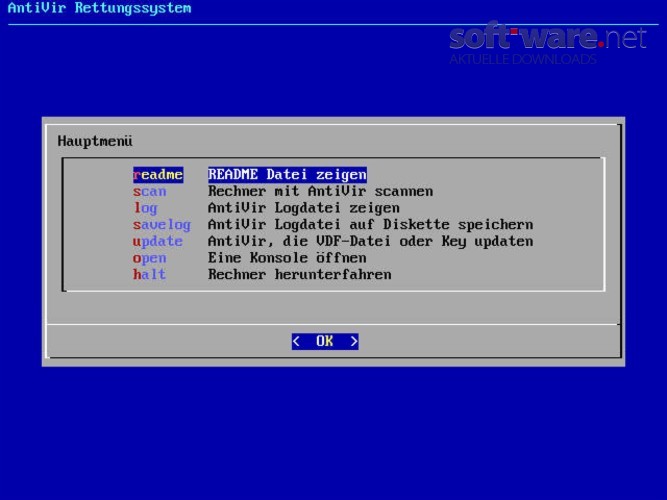The width and height of the screenshot is (667, 500).
Task: Click 'README Datei zeigen' description
Action: pos(287,175)
